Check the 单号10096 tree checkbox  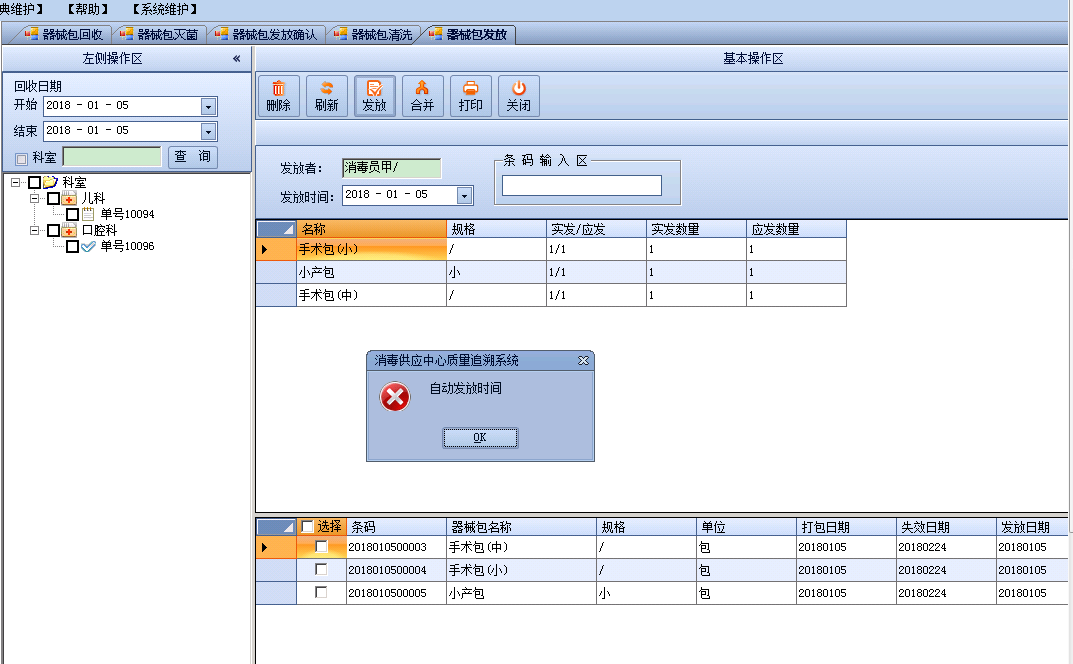[73, 246]
